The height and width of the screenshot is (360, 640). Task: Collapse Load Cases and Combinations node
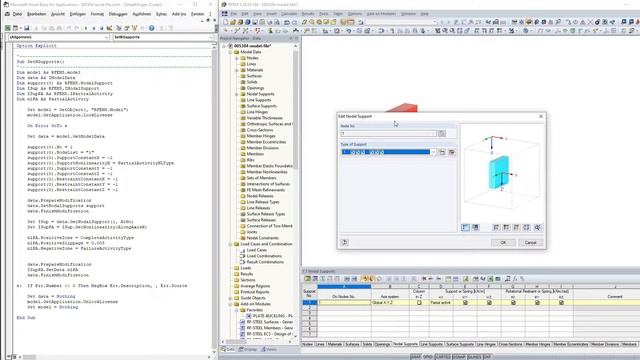231,244
